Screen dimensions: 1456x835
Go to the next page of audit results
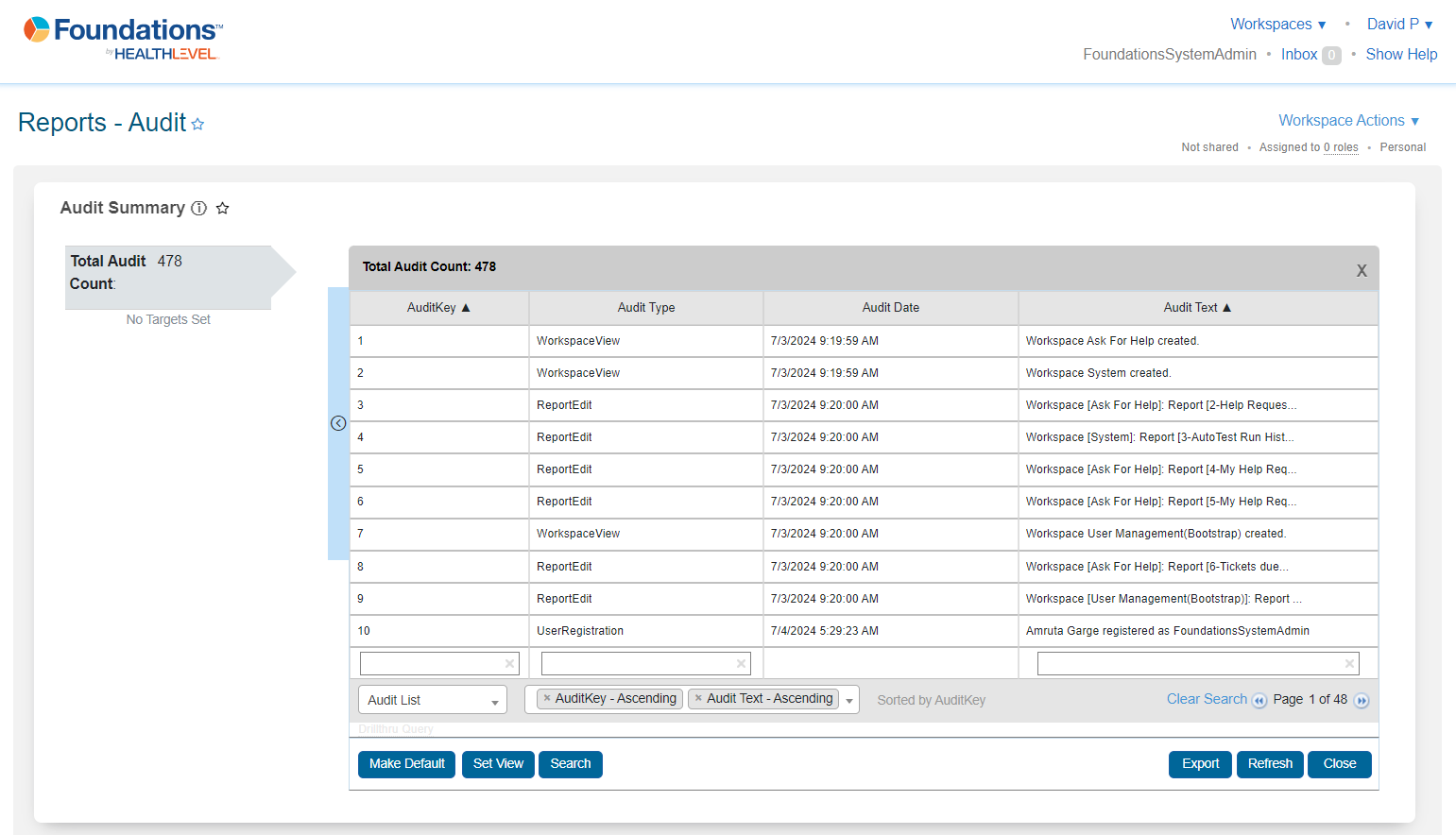1362,701
